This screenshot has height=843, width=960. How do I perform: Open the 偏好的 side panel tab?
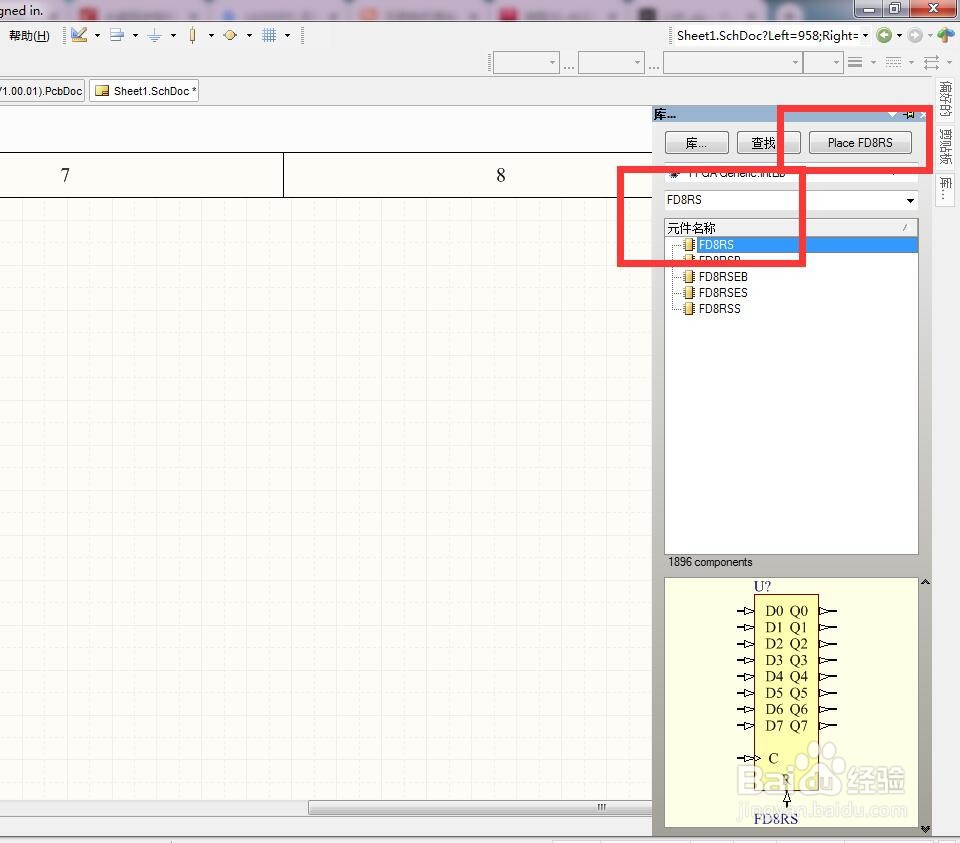[x=945, y=98]
